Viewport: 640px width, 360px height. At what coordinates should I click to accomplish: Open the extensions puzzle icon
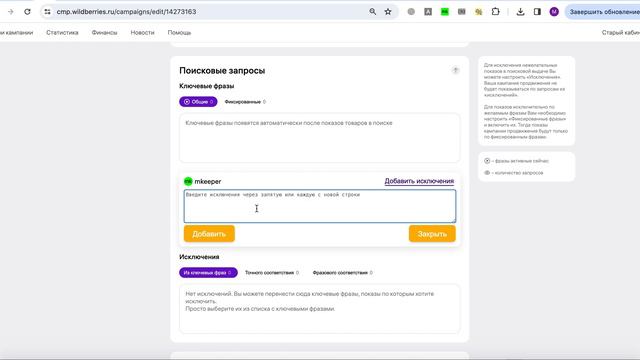(x=496, y=12)
